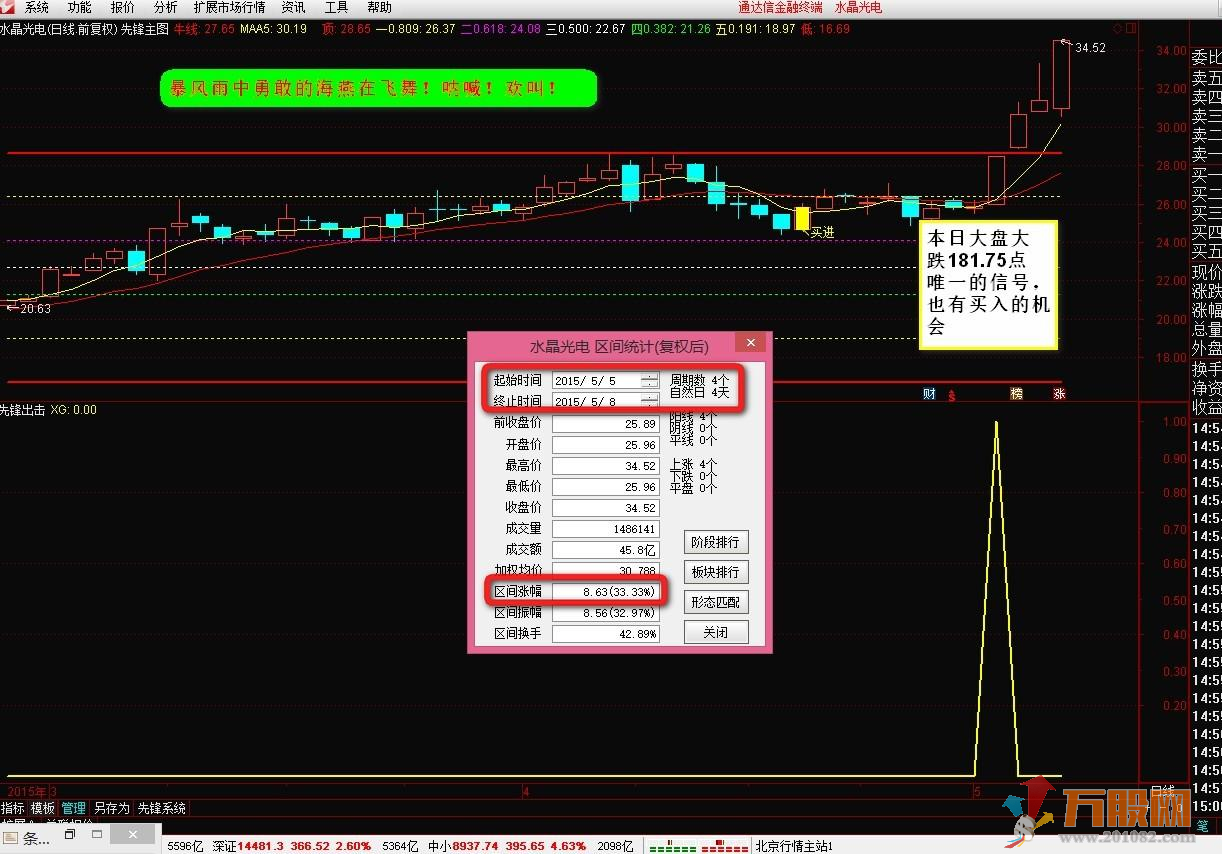Open the 分析 menu
Image resolution: width=1222 pixels, height=854 pixels.
(x=165, y=7)
